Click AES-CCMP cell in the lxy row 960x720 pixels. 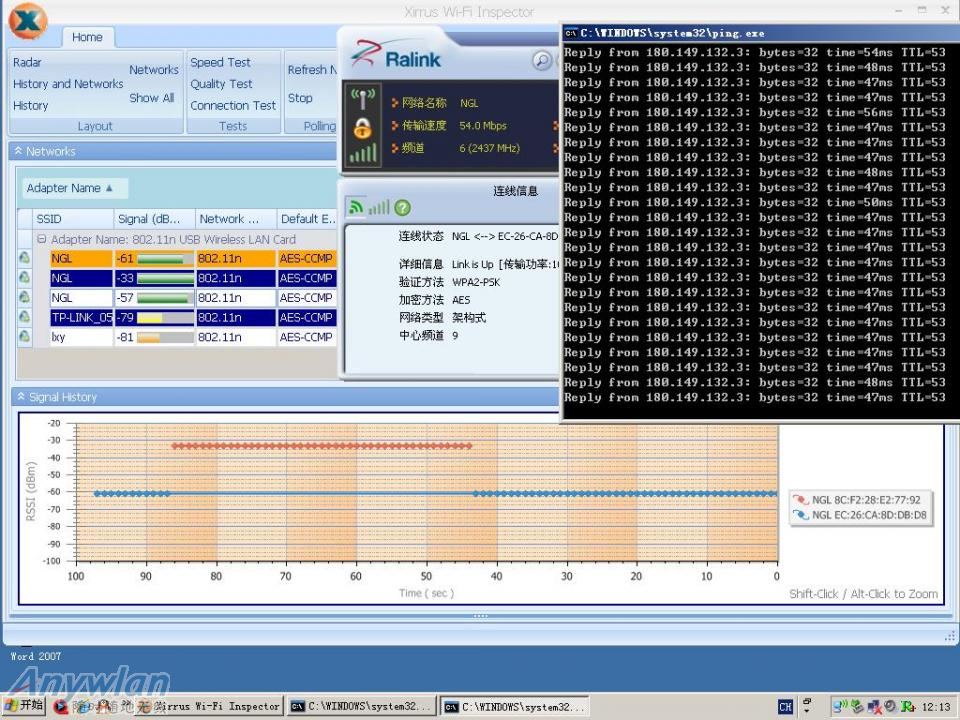pos(307,337)
